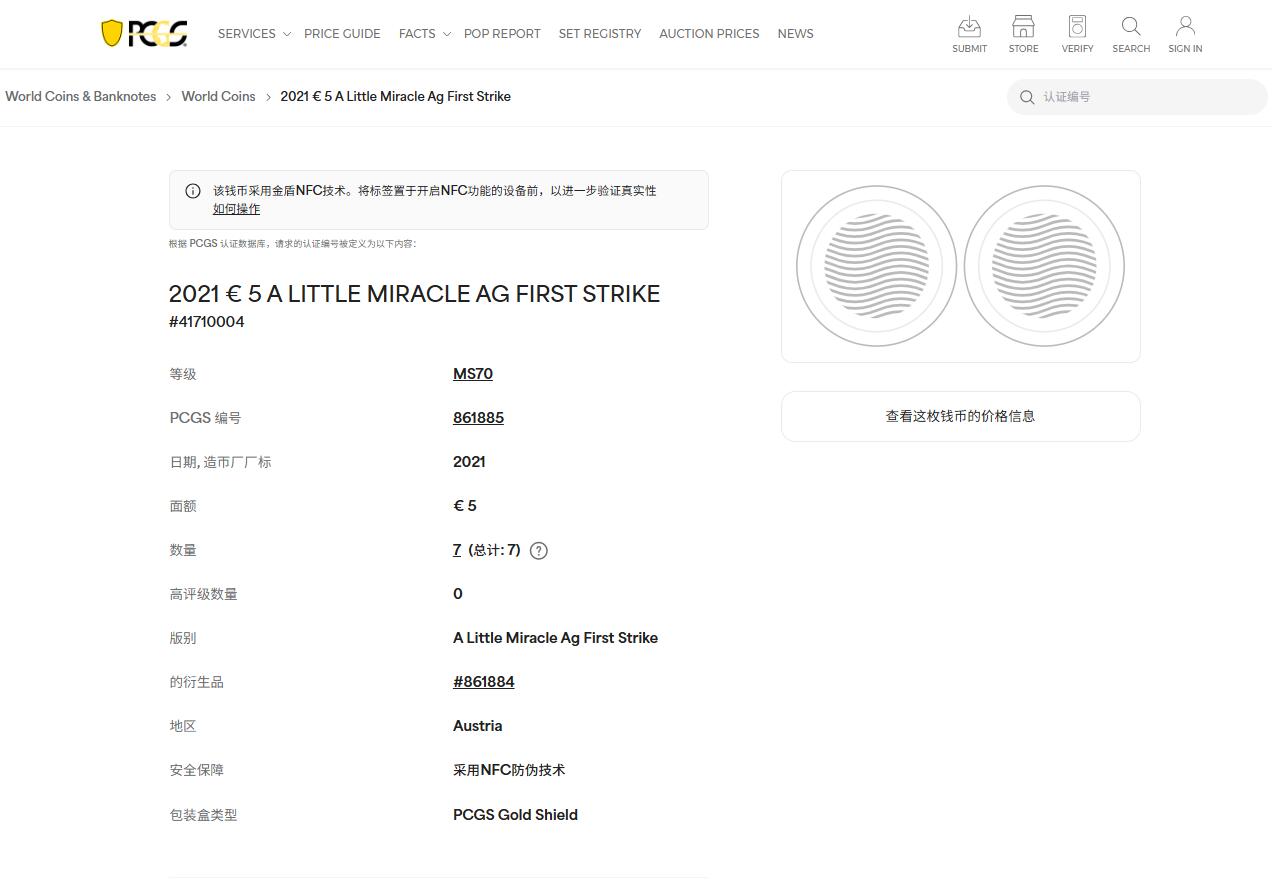Open PCGS number 861885 link
The image size is (1272, 889).
click(478, 418)
